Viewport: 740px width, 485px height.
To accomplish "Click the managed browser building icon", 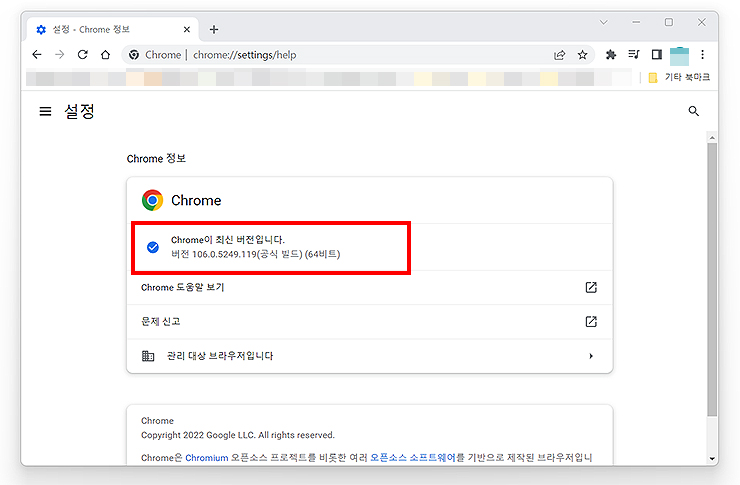I will [148, 356].
